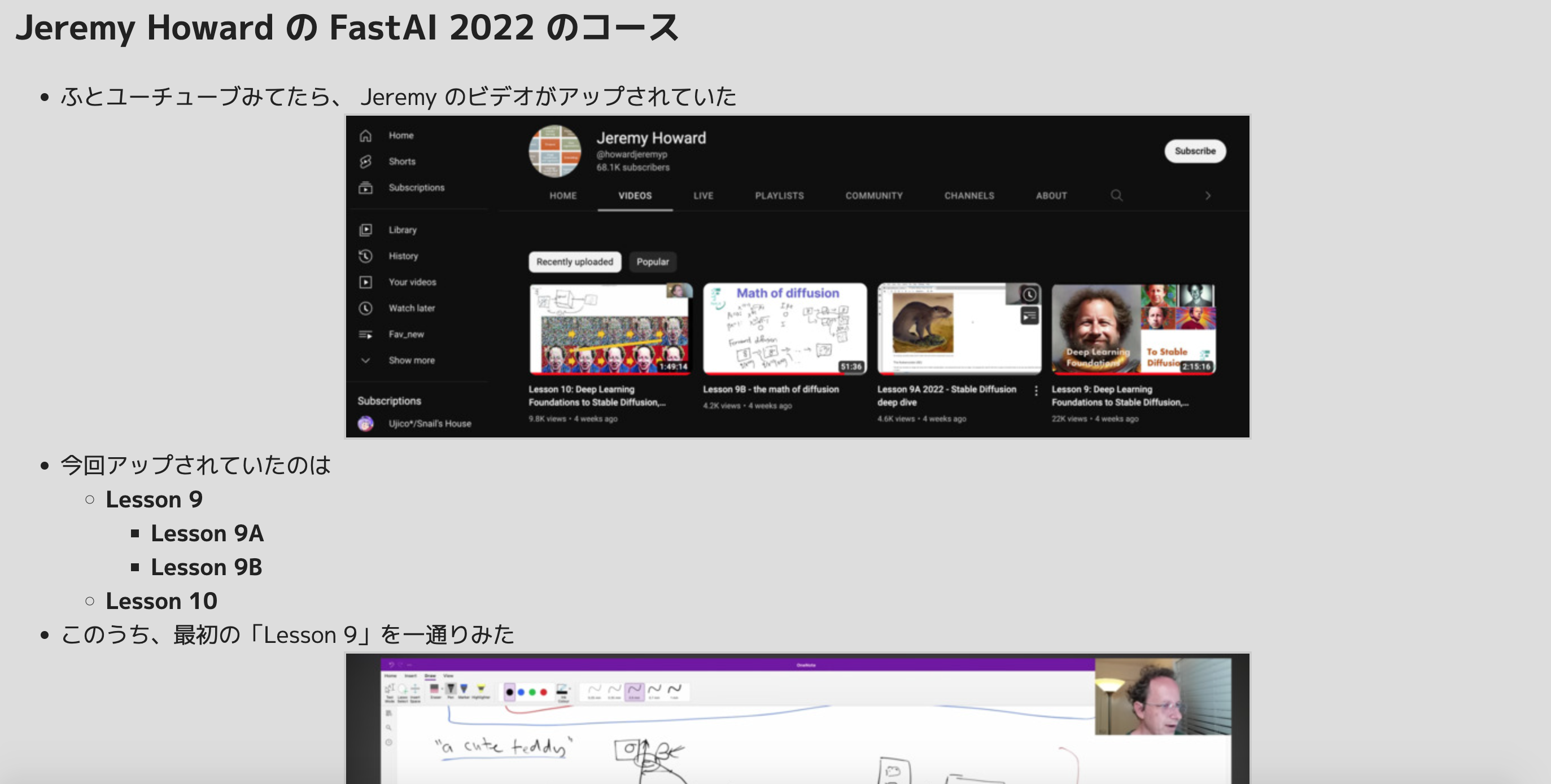Click the channel search magnifier icon

1117,195
